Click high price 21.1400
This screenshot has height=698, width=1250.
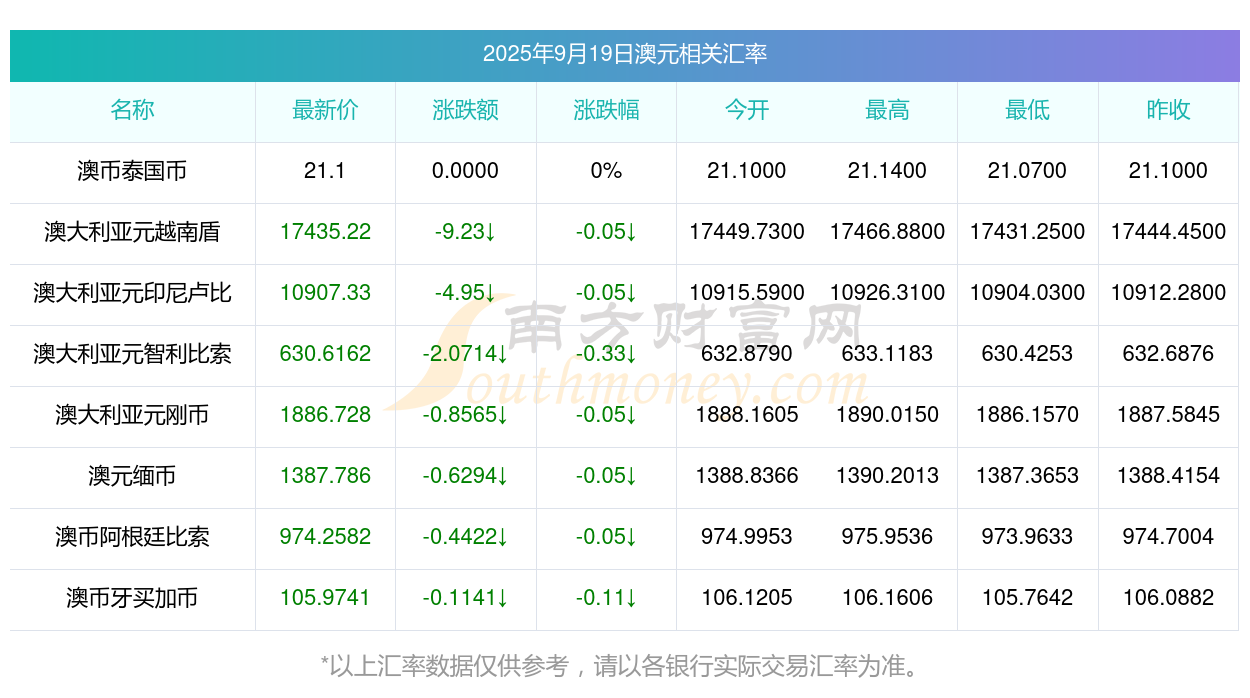pyautogui.click(x=887, y=171)
